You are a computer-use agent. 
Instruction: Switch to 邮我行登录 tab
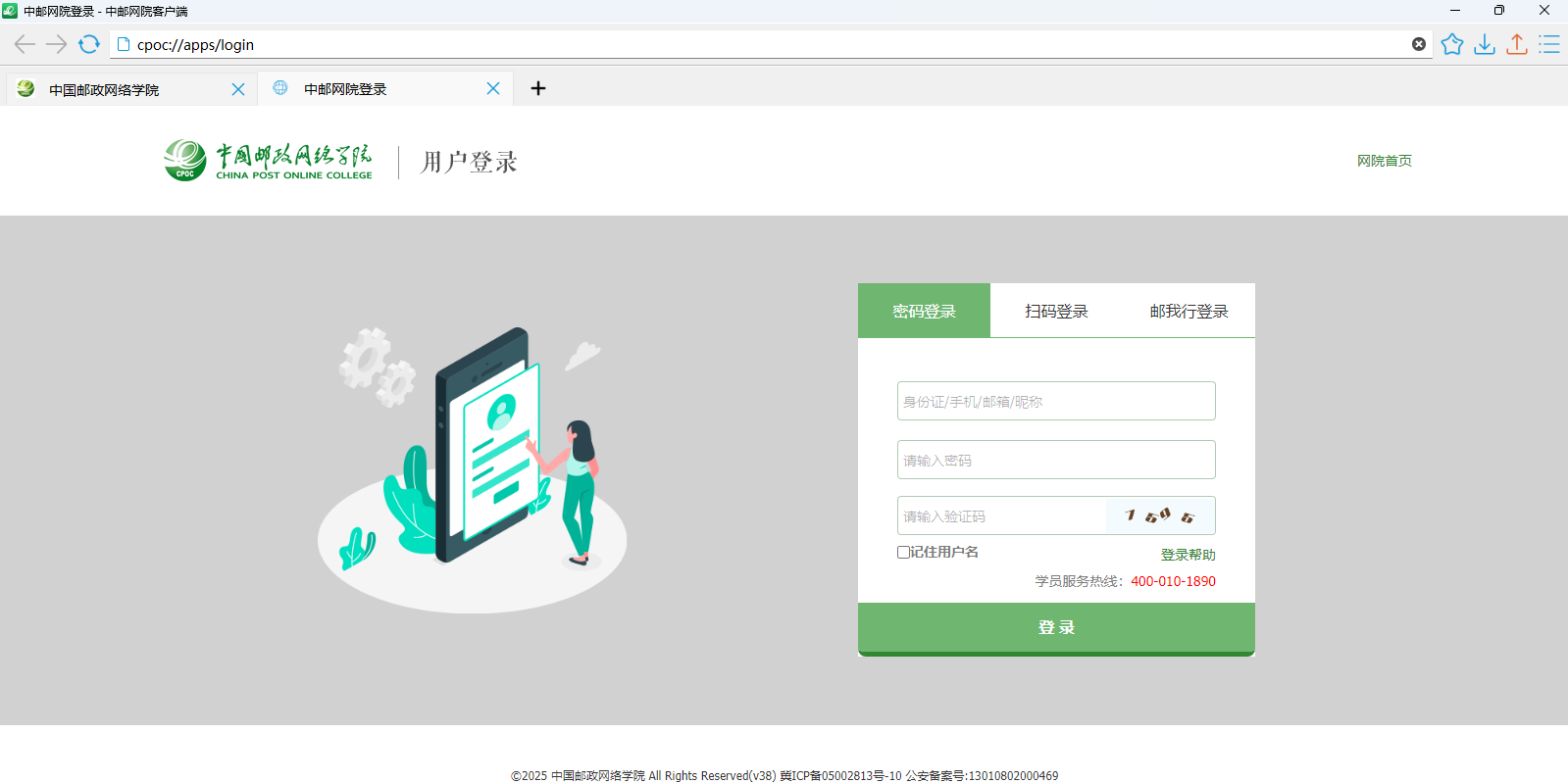tap(1189, 311)
